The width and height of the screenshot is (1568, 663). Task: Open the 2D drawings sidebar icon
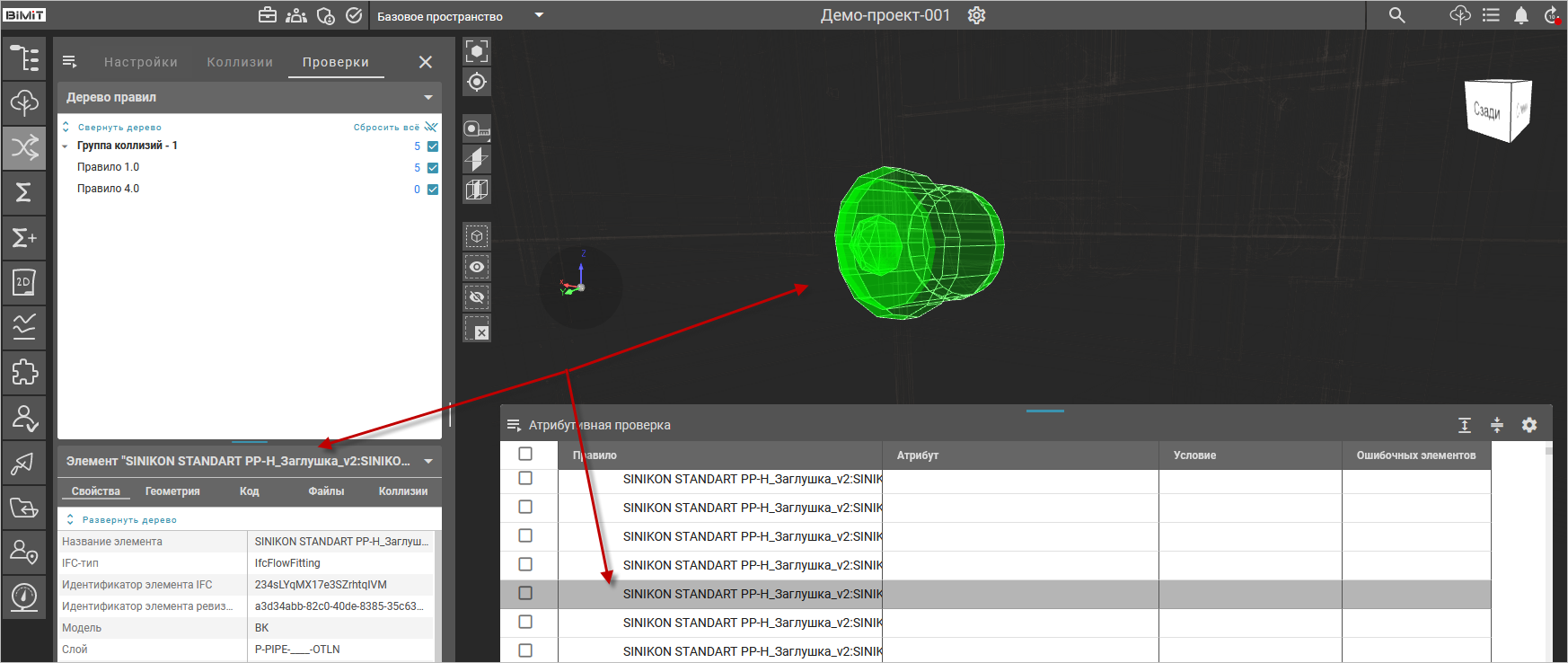[24, 282]
